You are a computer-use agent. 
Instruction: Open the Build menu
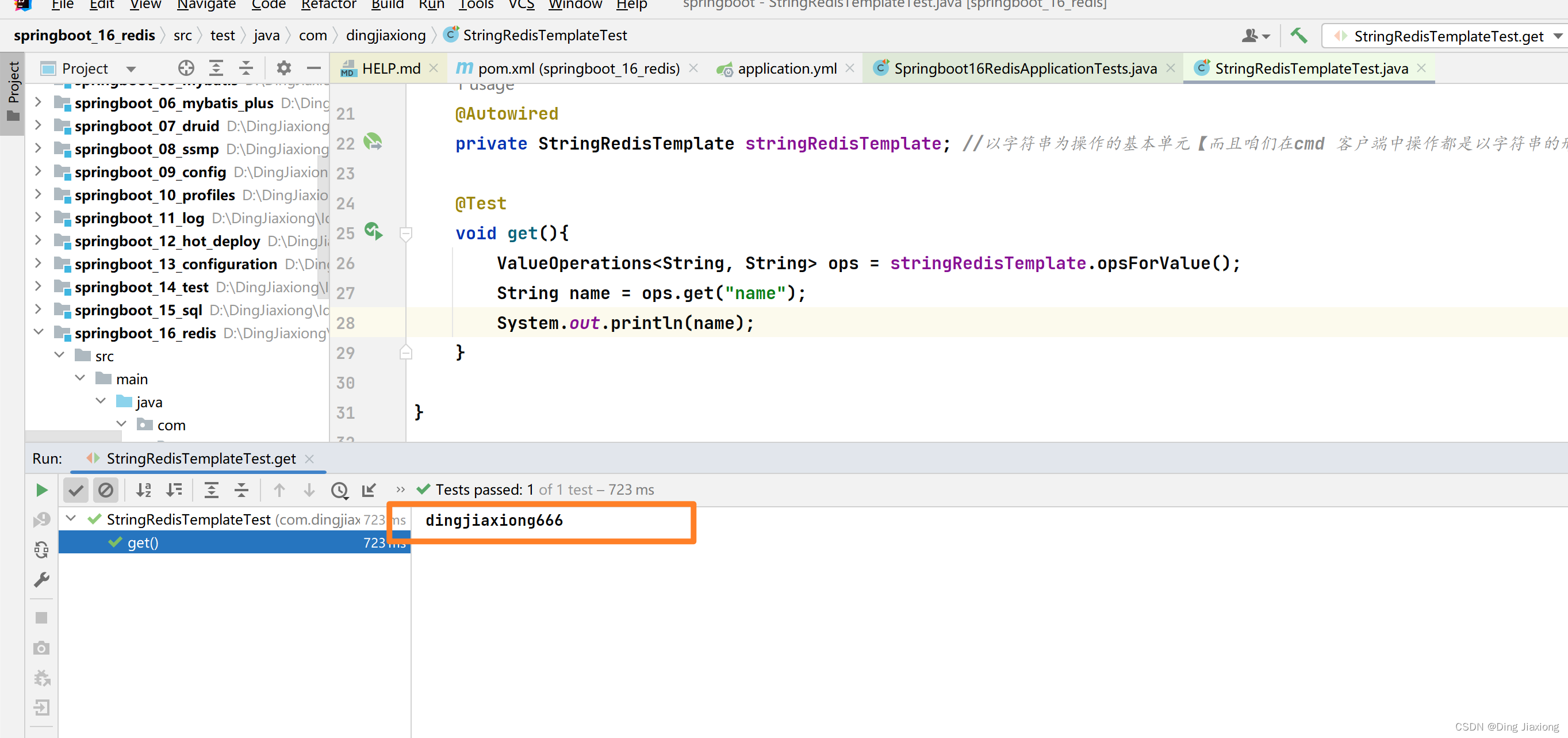click(x=388, y=5)
